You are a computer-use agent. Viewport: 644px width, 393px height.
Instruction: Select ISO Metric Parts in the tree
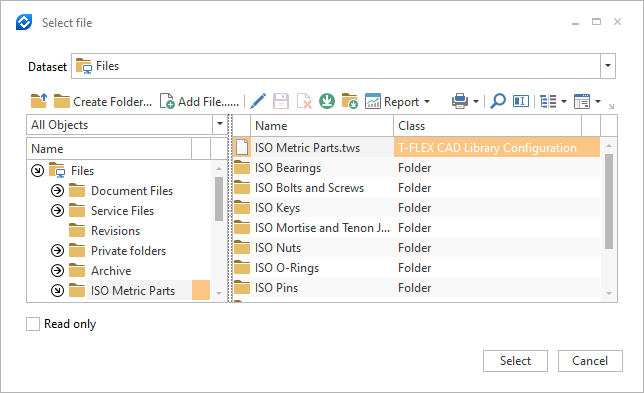point(133,291)
